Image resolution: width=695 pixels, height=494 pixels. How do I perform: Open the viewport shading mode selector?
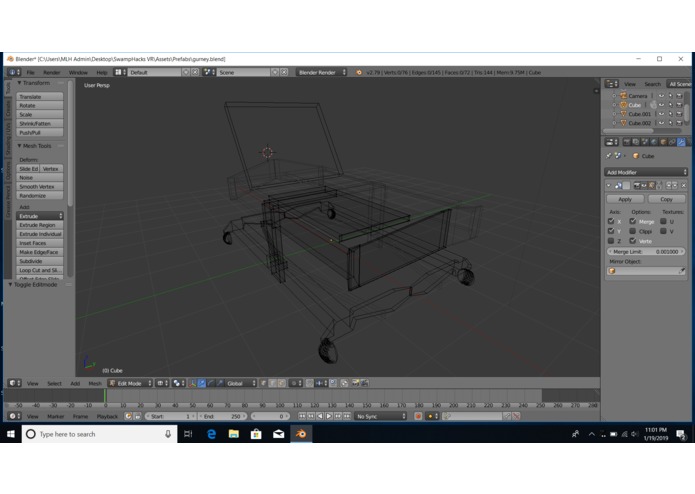(161, 383)
